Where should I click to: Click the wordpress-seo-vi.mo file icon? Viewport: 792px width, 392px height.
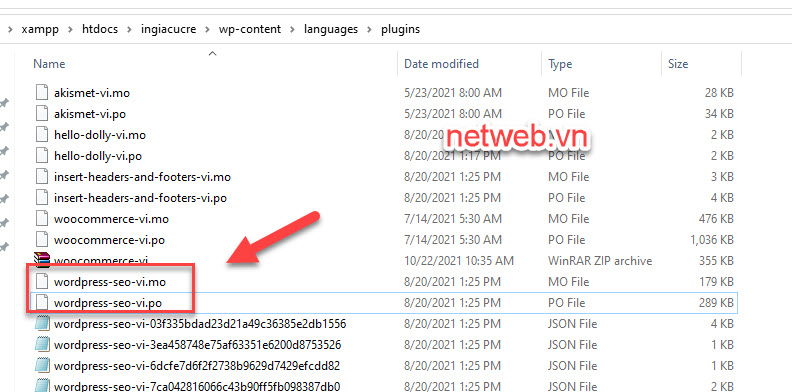(x=42, y=282)
